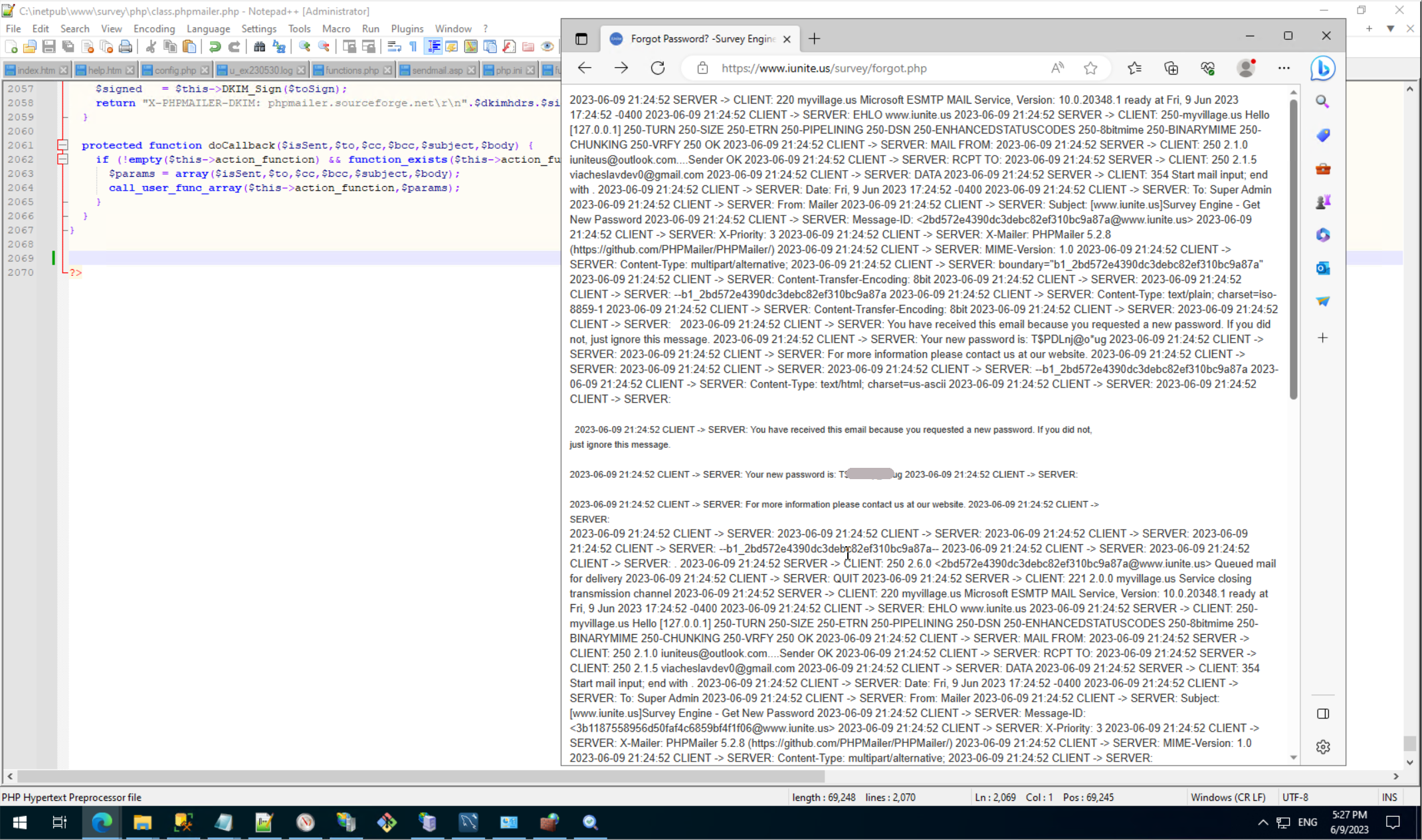Click the Save file icon in the Notepad++ toolbar

[x=49, y=47]
